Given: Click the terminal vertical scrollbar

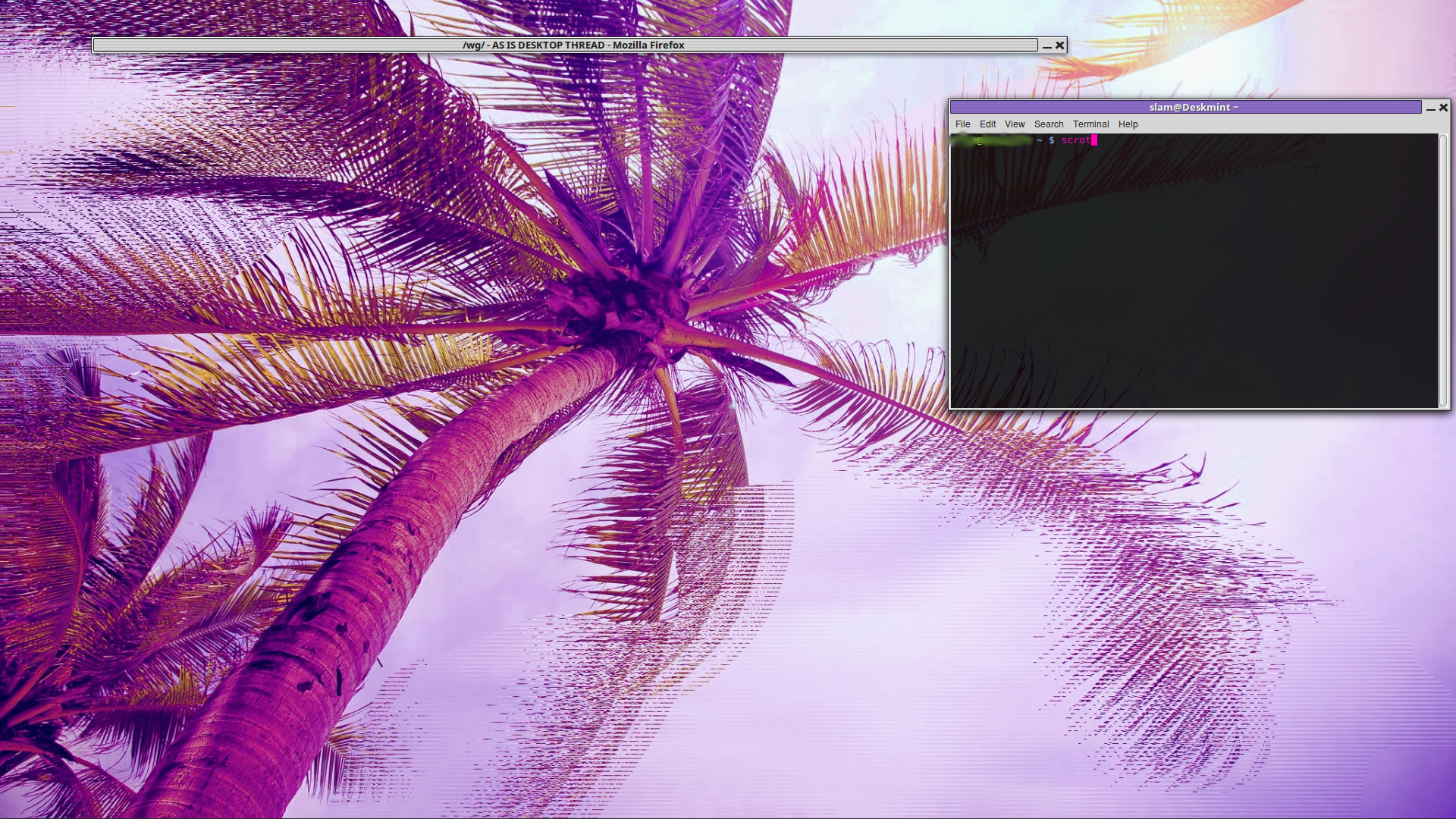Looking at the screenshot, I should pyautogui.click(x=1443, y=271).
